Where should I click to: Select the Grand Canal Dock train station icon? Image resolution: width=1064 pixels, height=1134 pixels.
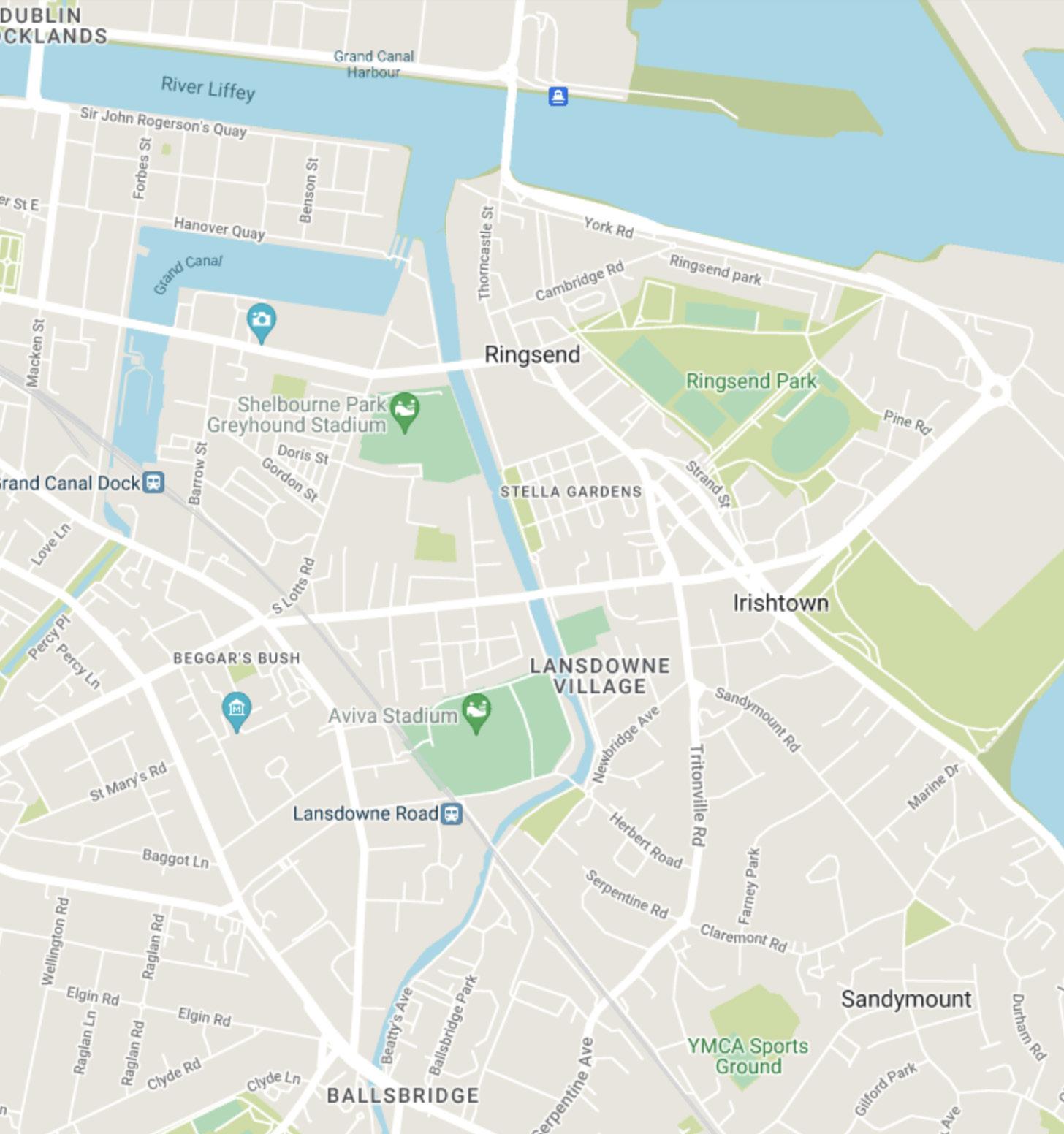click(x=153, y=483)
